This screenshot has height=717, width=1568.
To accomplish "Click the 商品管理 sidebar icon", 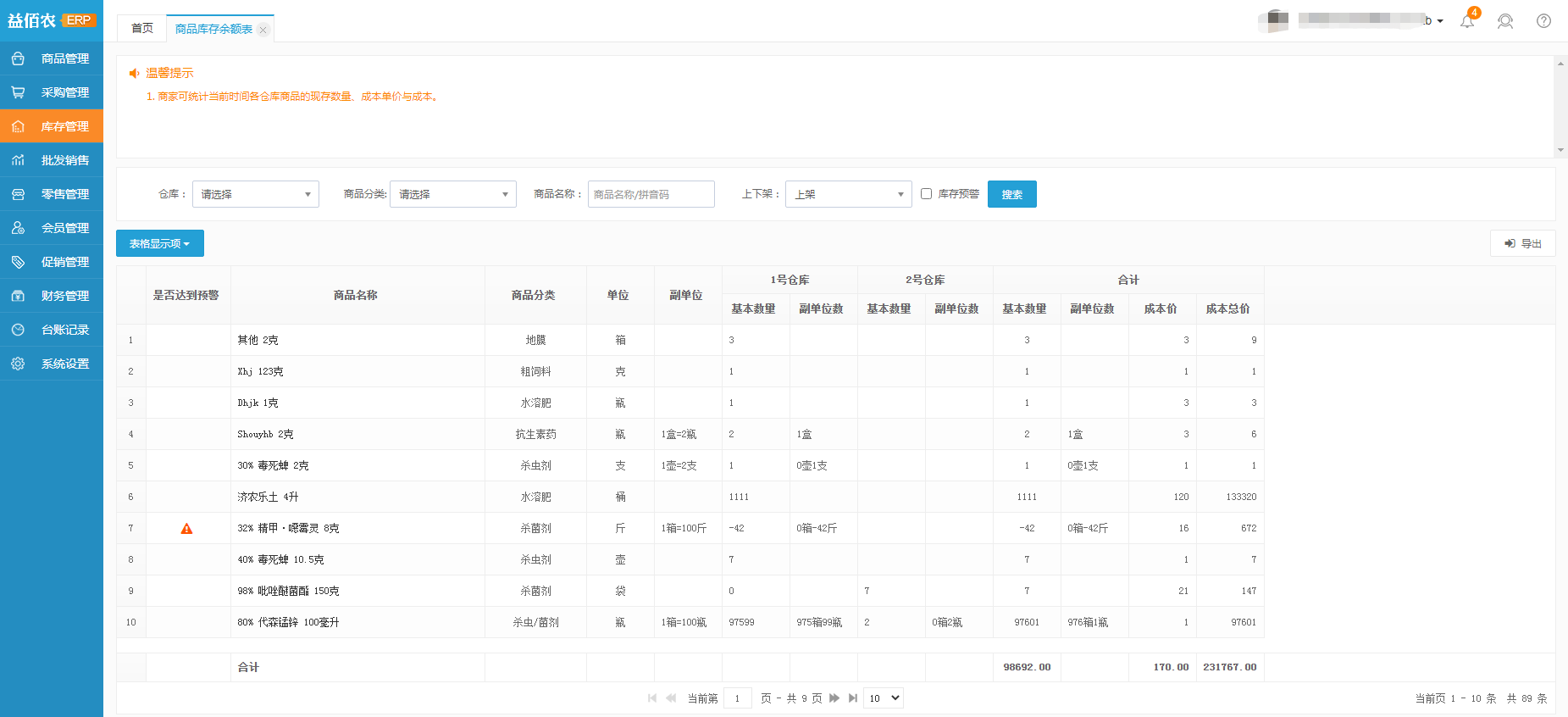I will click(18, 58).
